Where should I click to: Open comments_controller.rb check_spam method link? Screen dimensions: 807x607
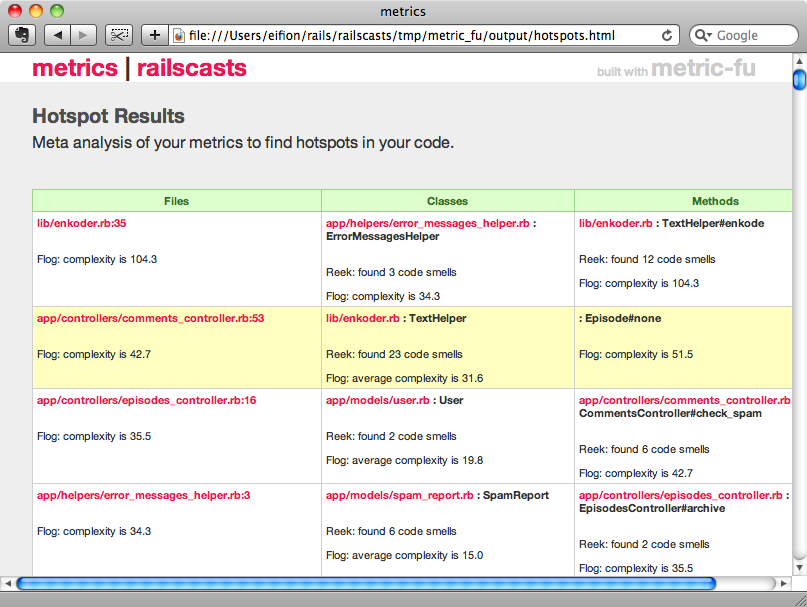click(x=685, y=400)
